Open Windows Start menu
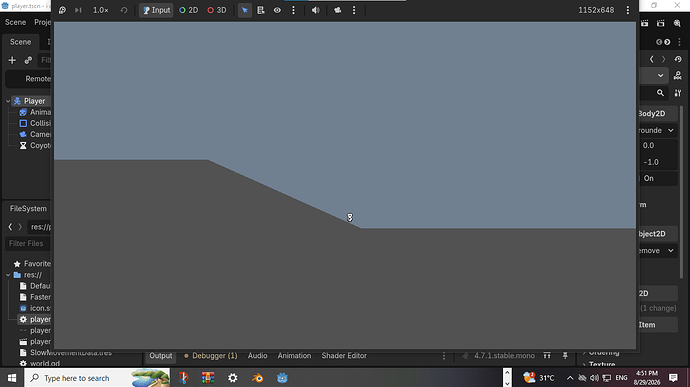 click(x=12, y=378)
